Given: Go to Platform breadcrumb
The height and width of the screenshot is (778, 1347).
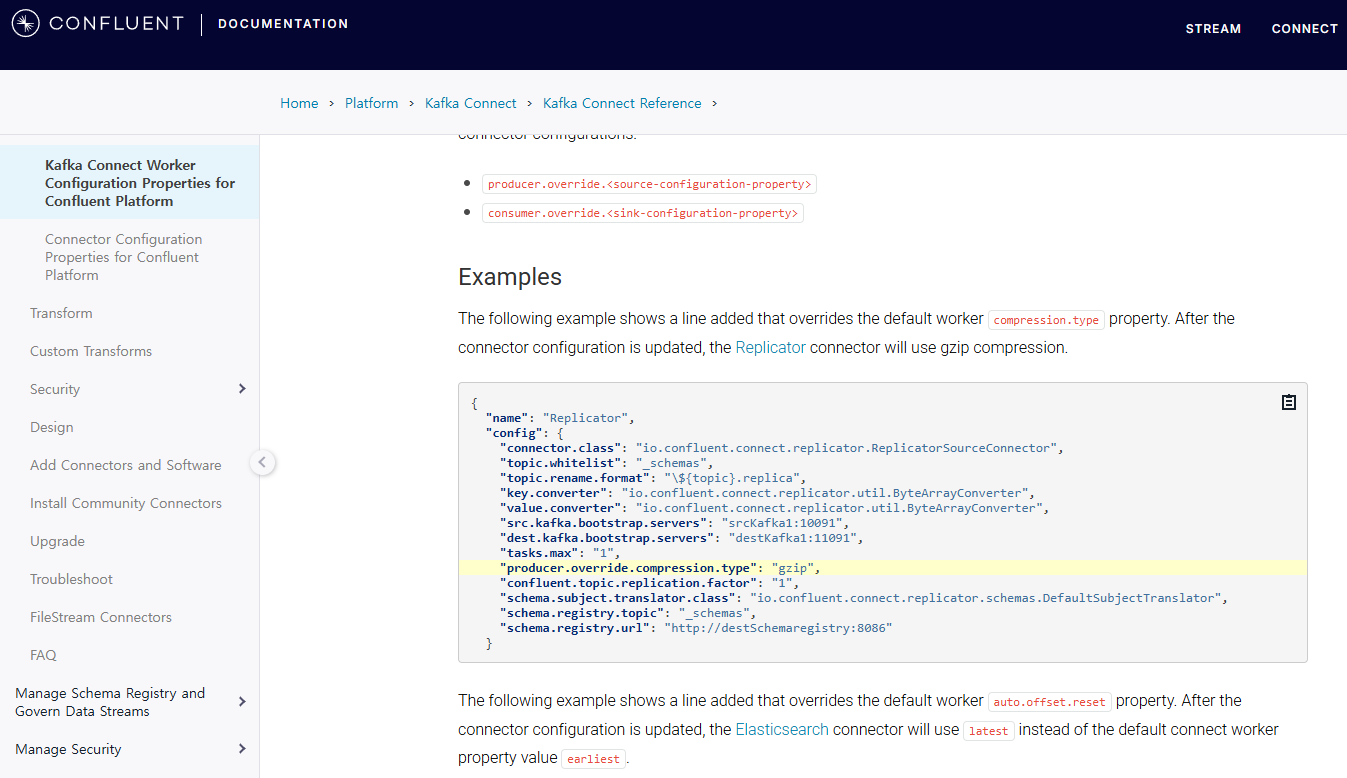Looking at the screenshot, I should coord(371,103).
